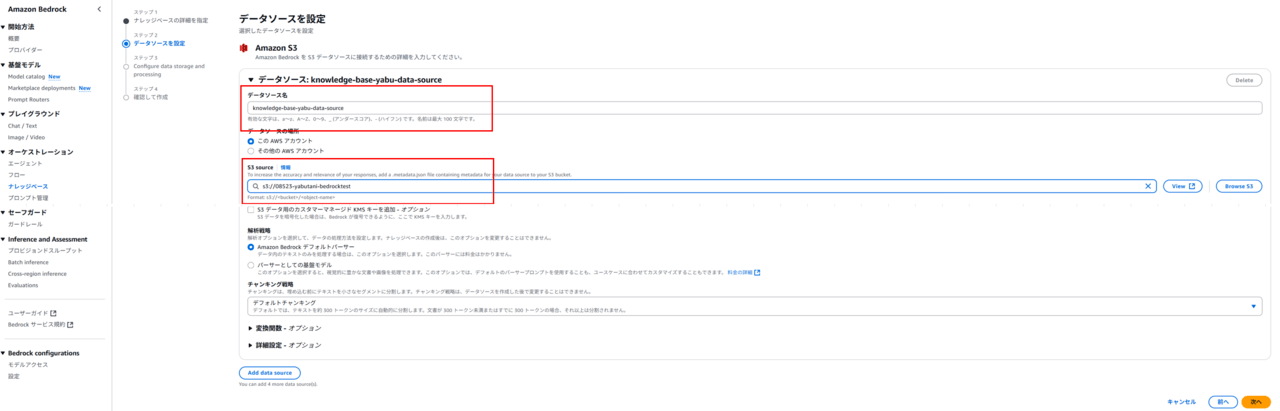Open フロー in the sidebar
This screenshot has width=1280, height=411.
click(15, 175)
